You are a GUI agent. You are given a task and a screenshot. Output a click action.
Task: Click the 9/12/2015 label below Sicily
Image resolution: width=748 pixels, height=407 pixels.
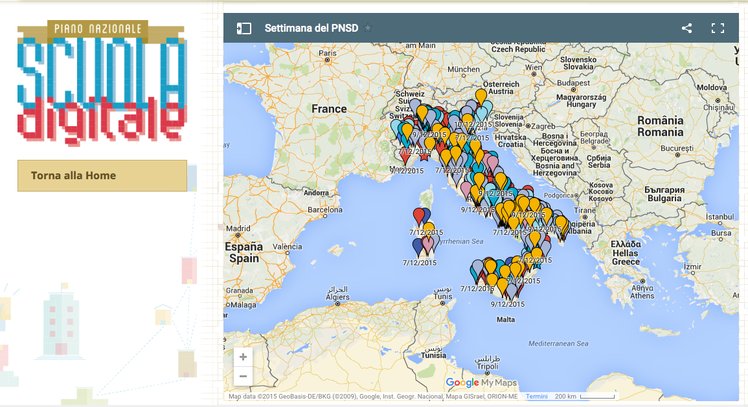pos(508,304)
